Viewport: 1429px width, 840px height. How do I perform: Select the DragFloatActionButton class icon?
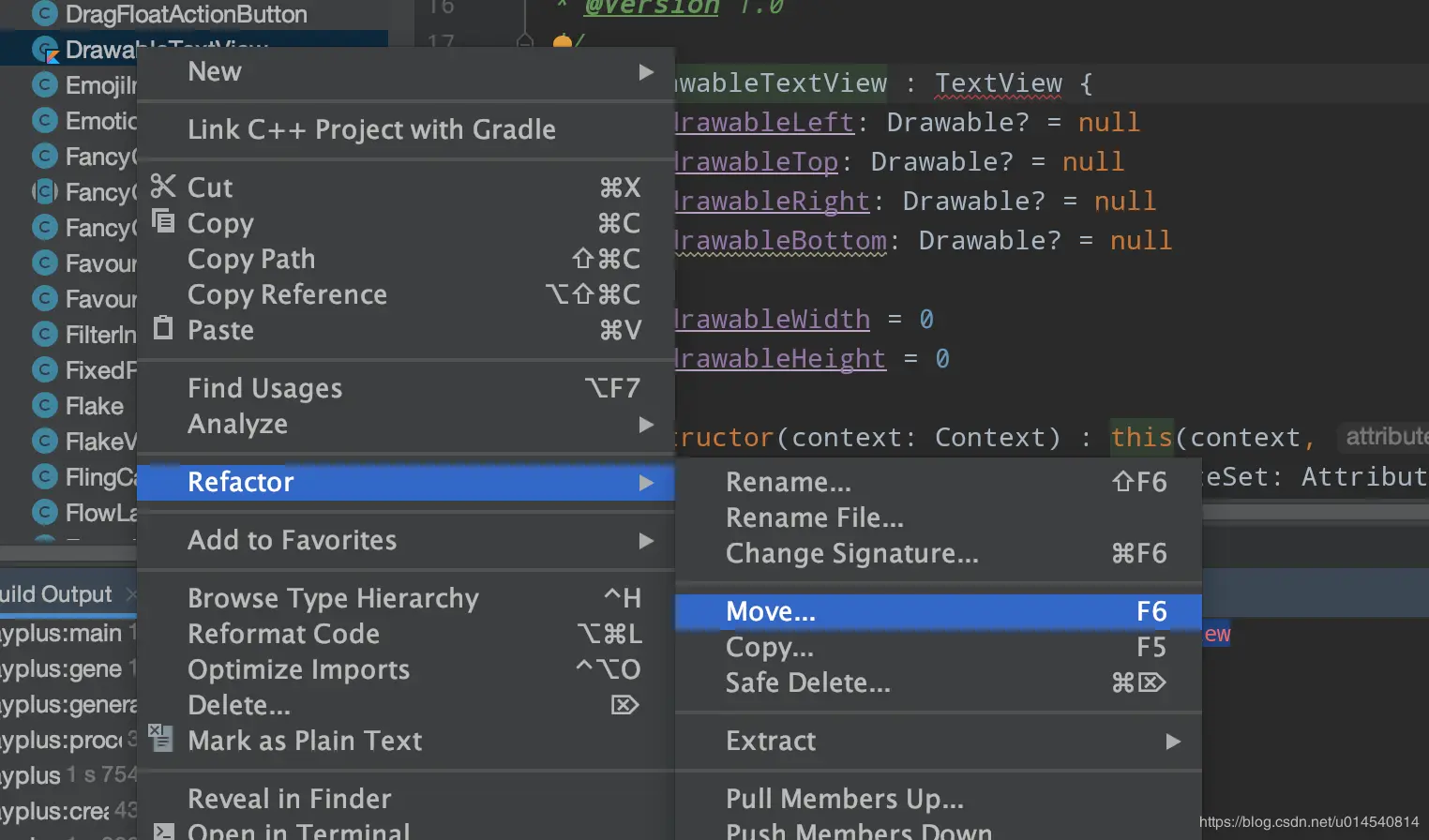pyautogui.click(x=44, y=14)
